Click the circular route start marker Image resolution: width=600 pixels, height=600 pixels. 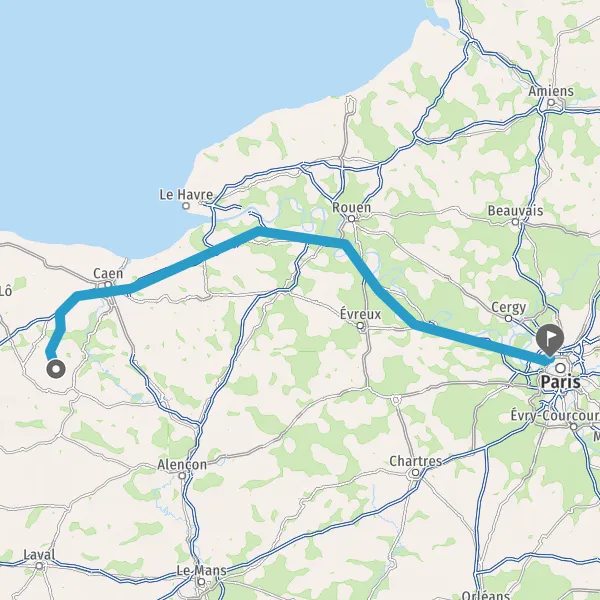tap(56, 369)
